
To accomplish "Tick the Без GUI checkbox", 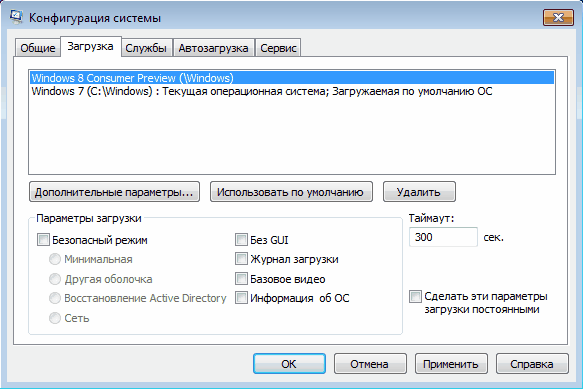I will click(x=241, y=240).
